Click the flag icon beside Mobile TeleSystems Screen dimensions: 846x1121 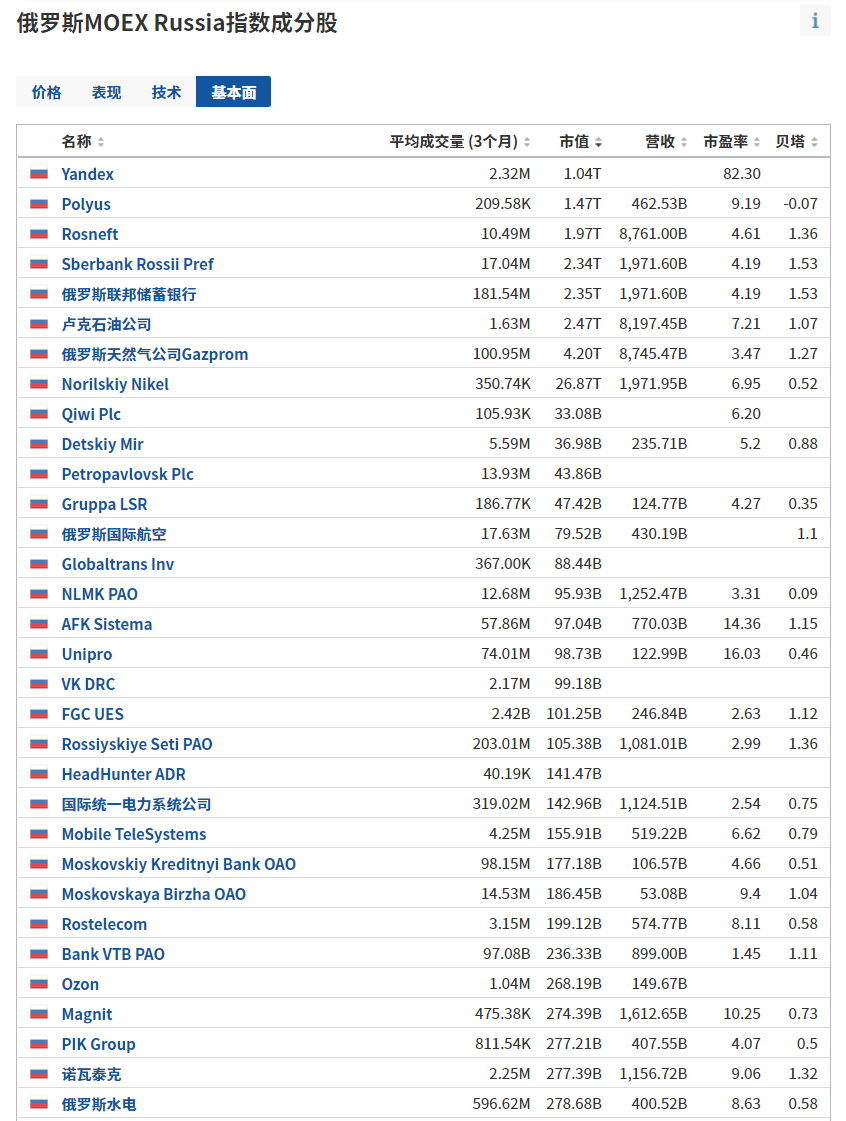(x=39, y=834)
